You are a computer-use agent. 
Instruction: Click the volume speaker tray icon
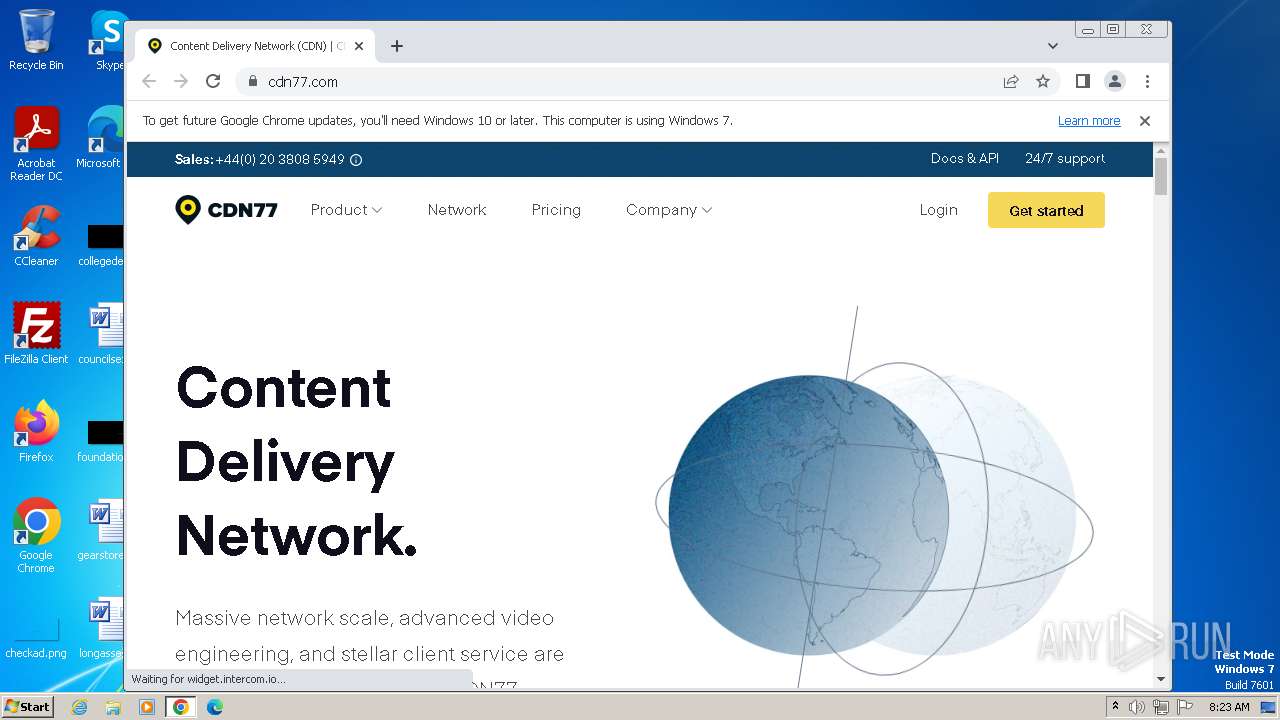tap(1137, 707)
